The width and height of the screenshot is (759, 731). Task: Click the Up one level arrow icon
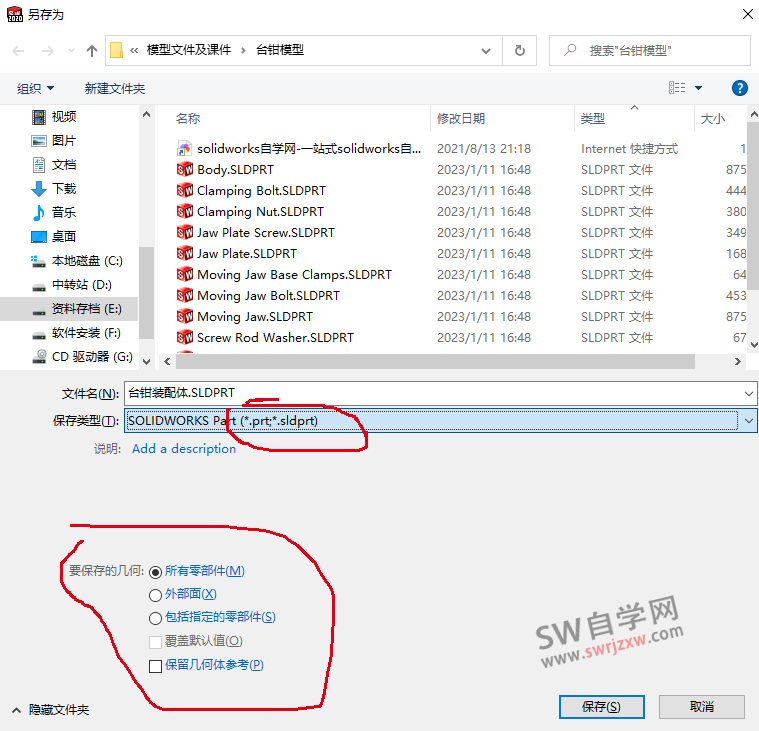pos(92,50)
